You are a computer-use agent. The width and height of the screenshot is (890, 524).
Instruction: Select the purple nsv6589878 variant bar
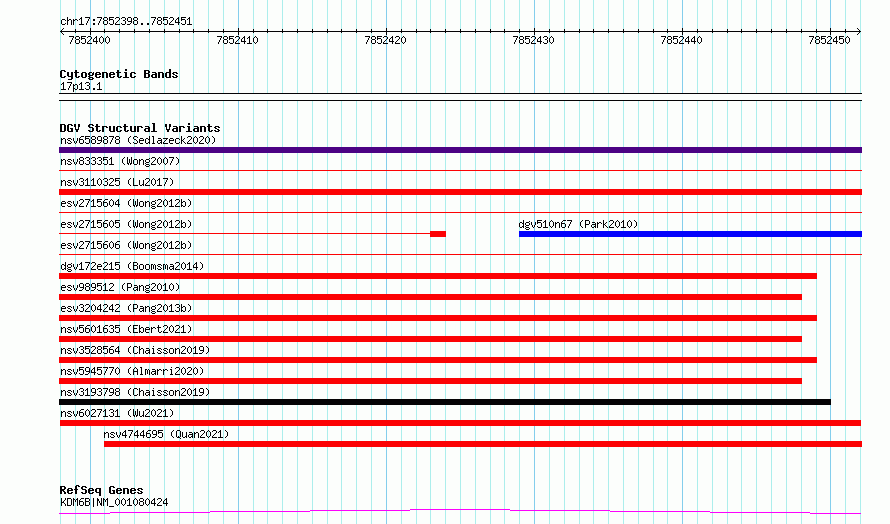pos(460,150)
